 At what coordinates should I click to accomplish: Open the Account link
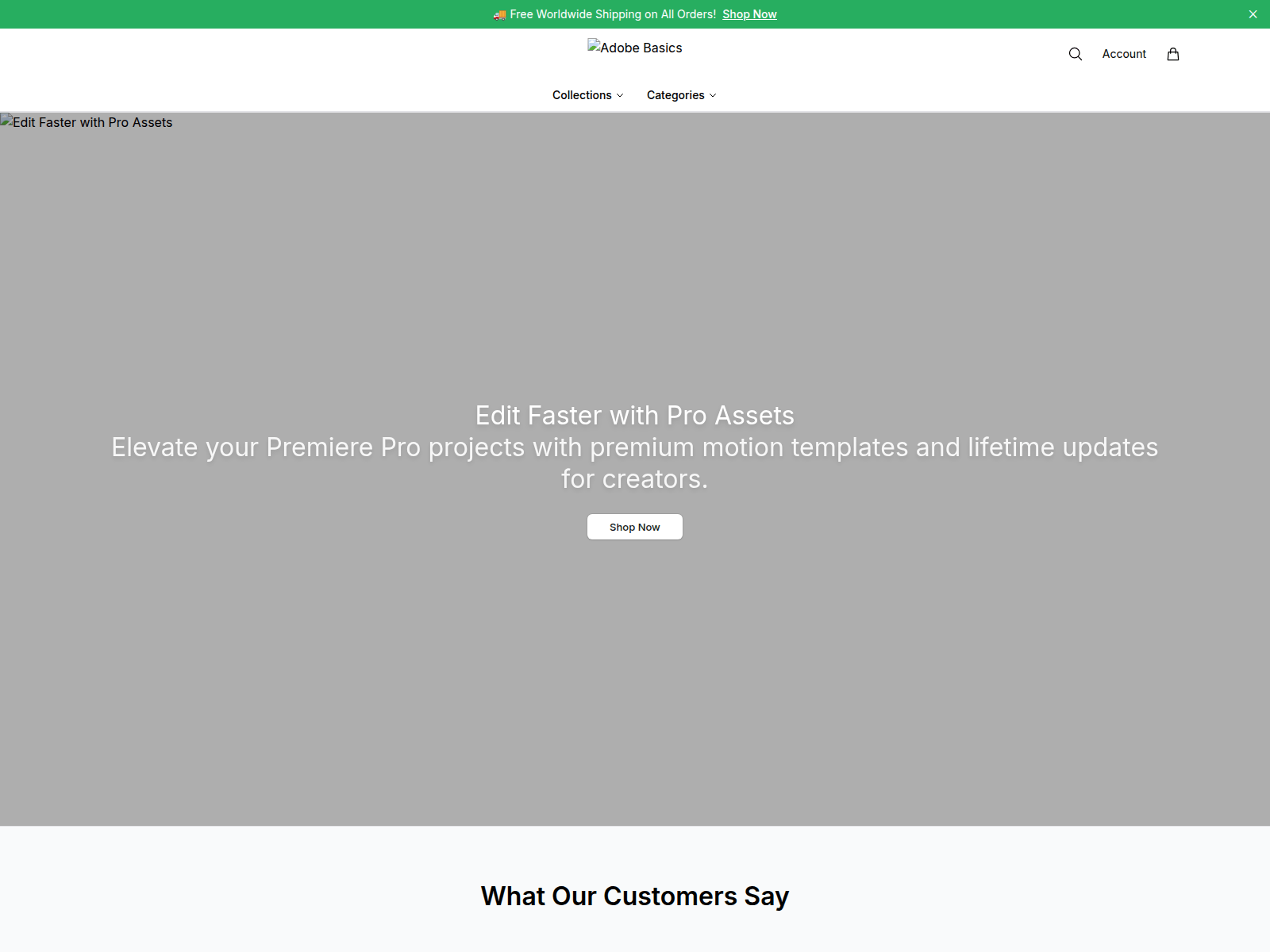(1124, 54)
